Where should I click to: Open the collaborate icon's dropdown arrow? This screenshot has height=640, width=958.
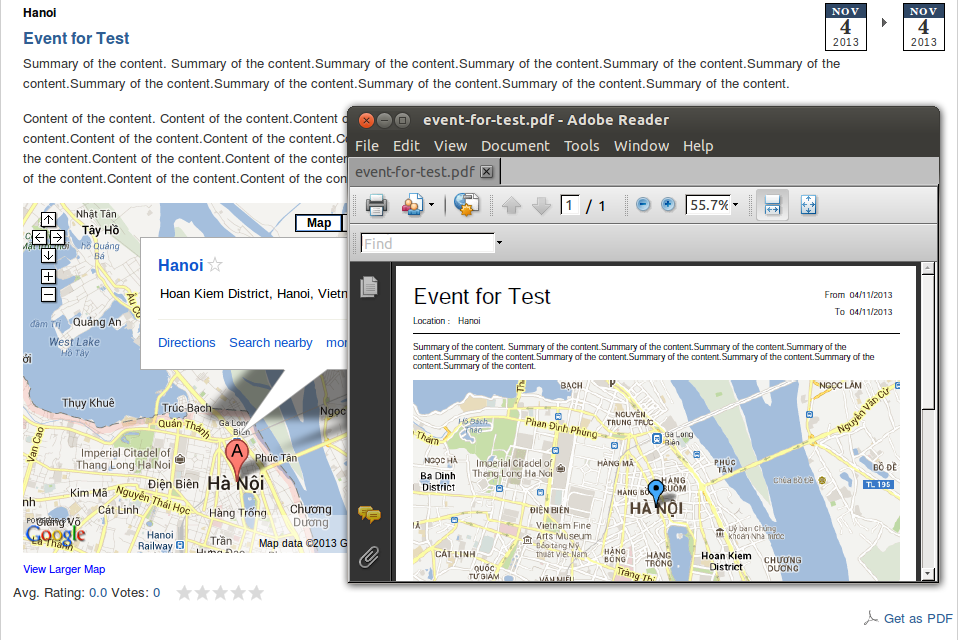[x=431, y=205]
